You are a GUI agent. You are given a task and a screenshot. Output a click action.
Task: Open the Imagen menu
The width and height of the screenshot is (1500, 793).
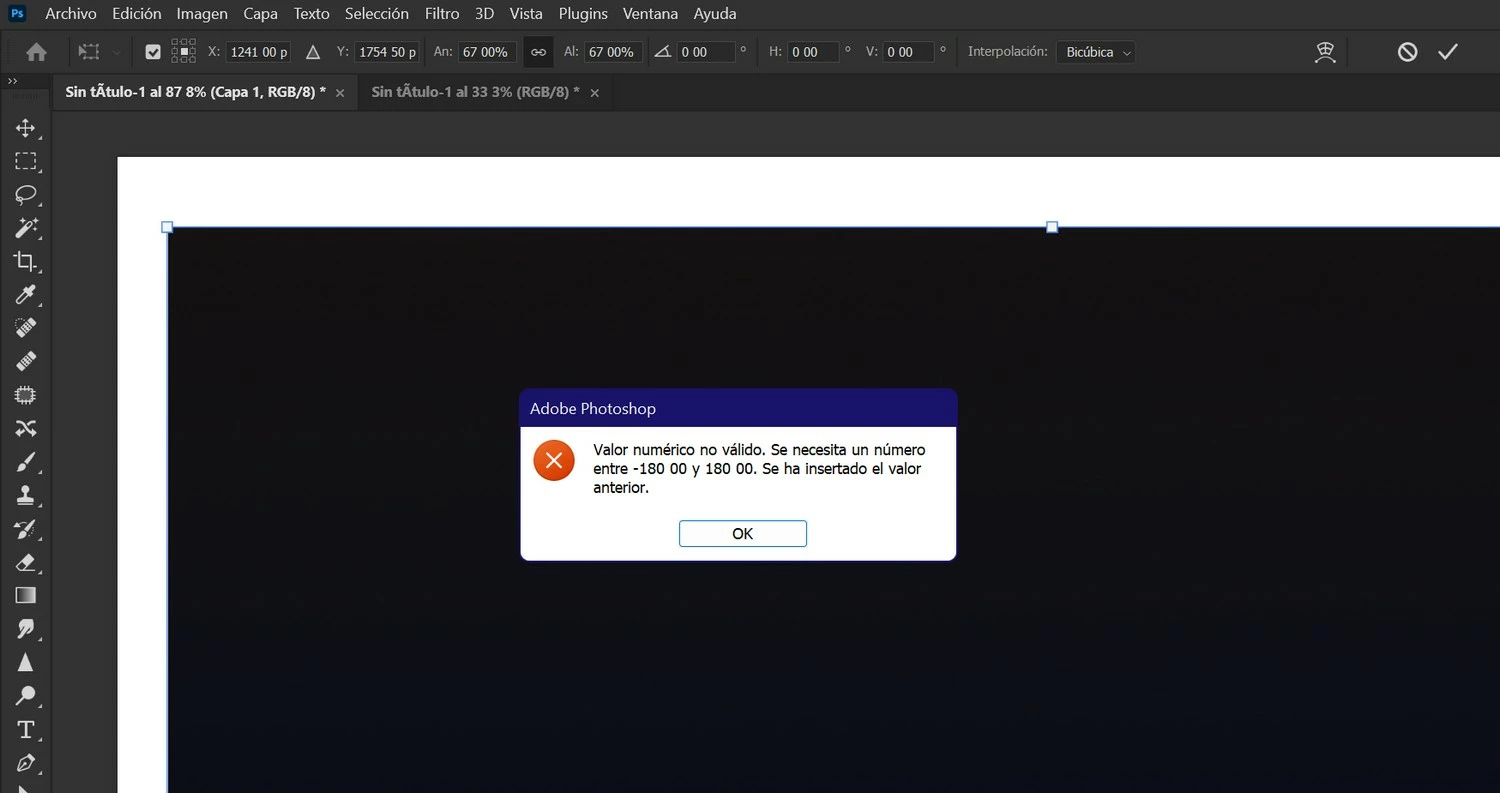(202, 14)
